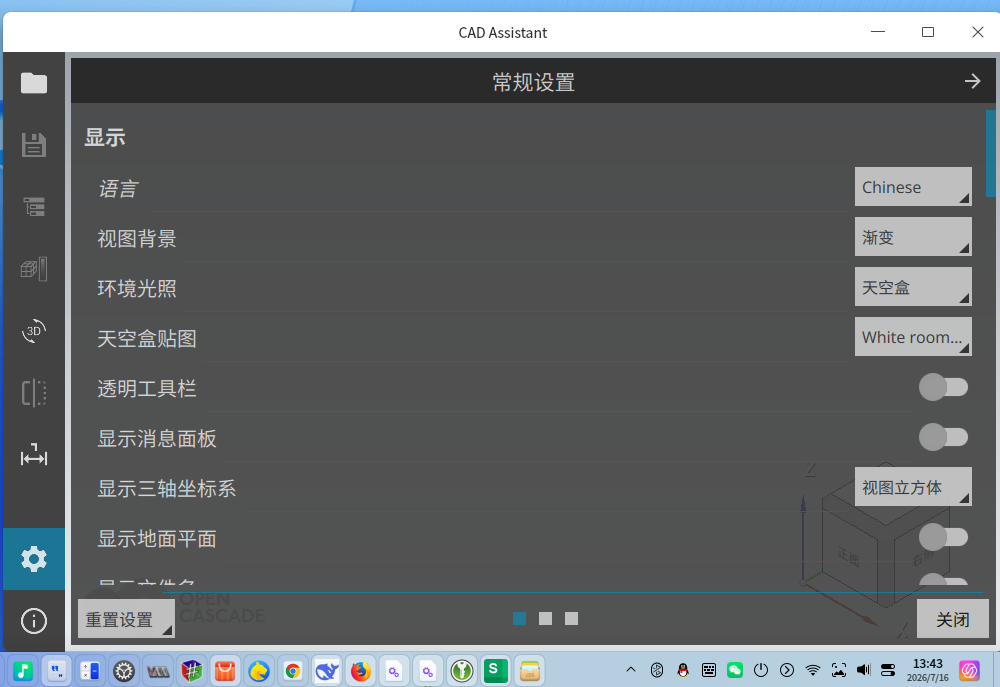Click the 关闭 button
The image size is (1000, 687).
(x=953, y=619)
